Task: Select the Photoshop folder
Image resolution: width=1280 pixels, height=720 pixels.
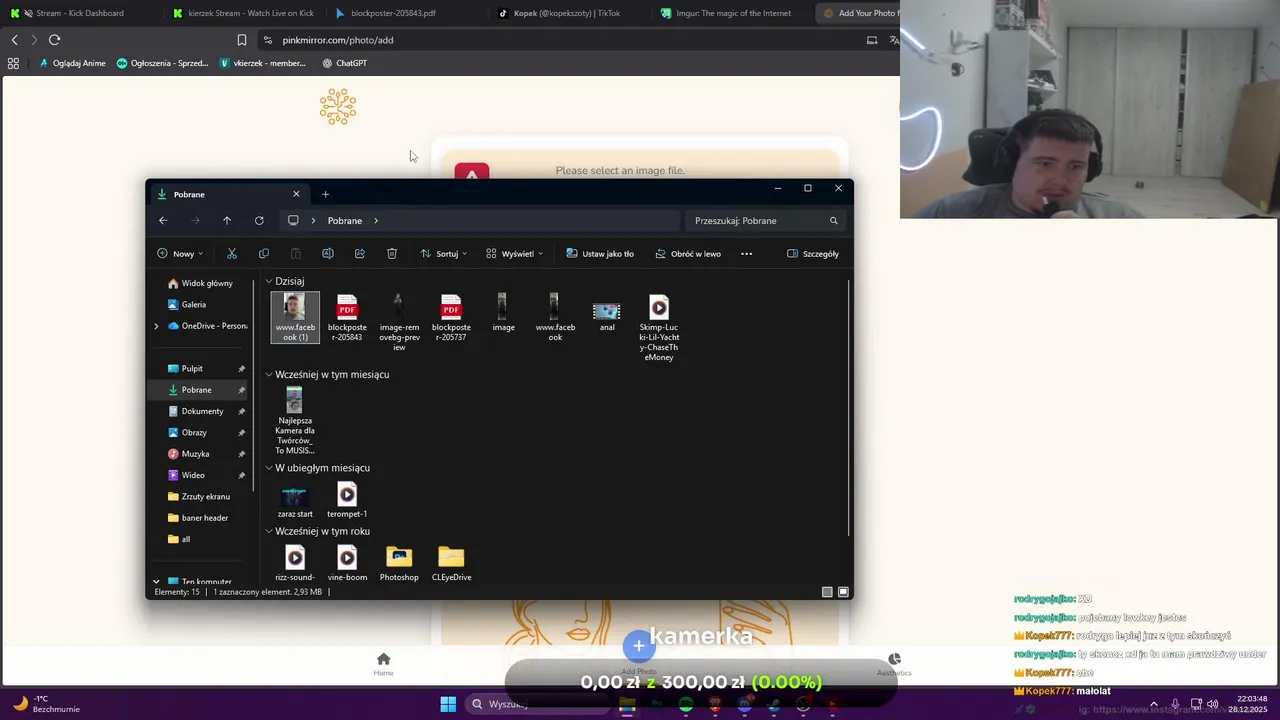Action: pyautogui.click(x=399, y=564)
